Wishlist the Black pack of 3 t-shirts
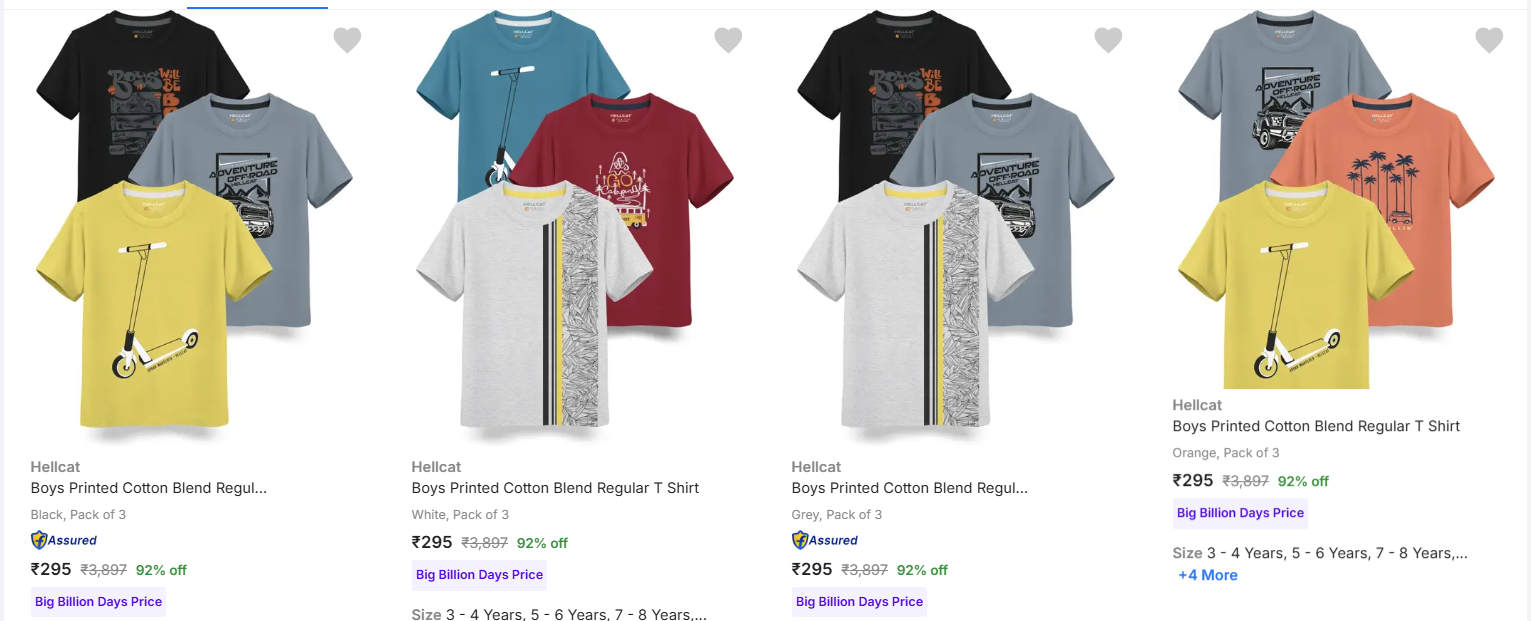This screenshot has height=621, width=1531. pyautogui.click(x=347, y=40)
